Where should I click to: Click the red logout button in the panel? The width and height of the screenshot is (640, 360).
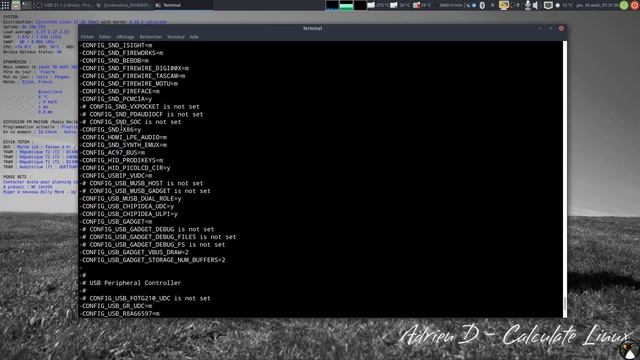[635, 5]
